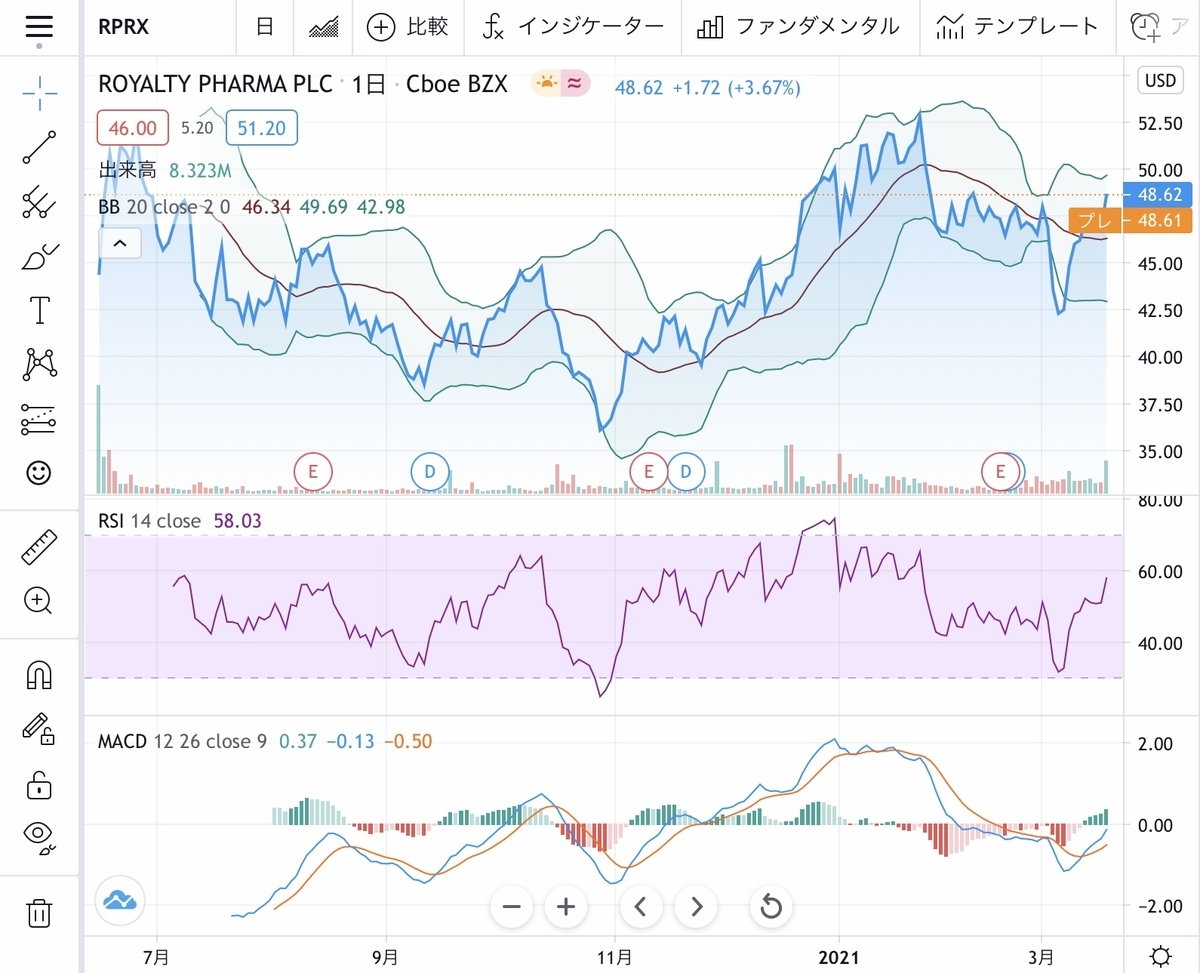Image resolution: width=1200 pixels, height=973 pixels.
Task: Select the ruler measure tool
Action: point(39,547)
